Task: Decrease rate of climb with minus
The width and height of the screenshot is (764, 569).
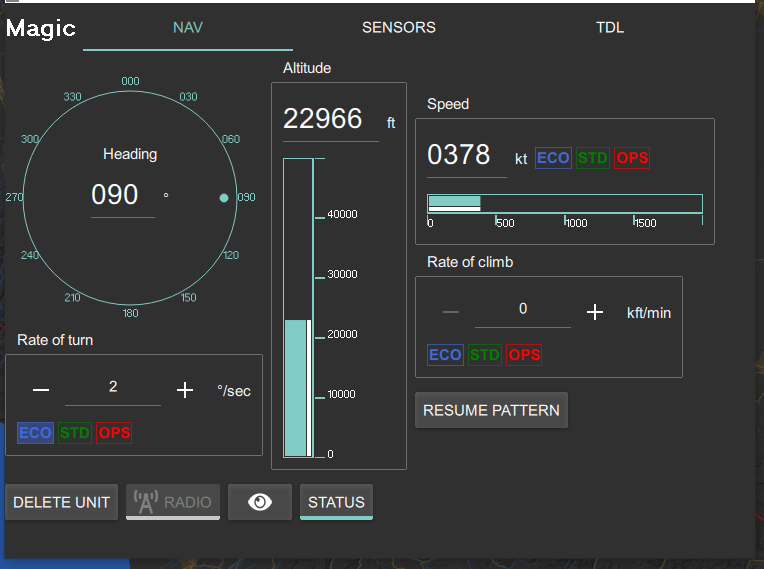Action: coord(451,312)
